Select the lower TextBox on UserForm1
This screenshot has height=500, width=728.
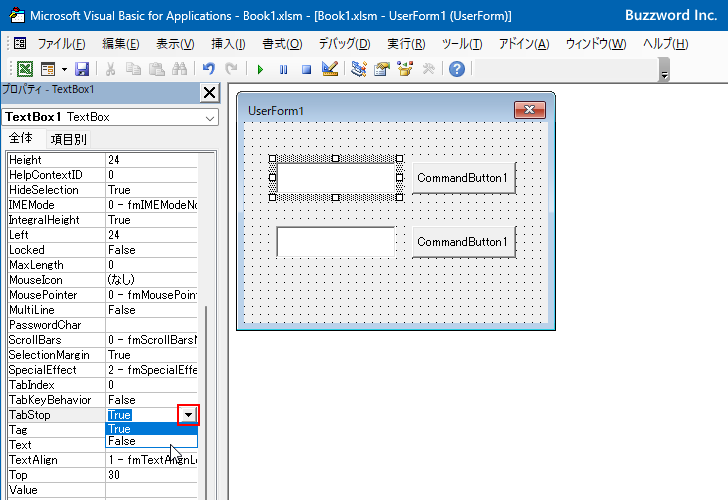pyautogui.click(x=336, y=241)
